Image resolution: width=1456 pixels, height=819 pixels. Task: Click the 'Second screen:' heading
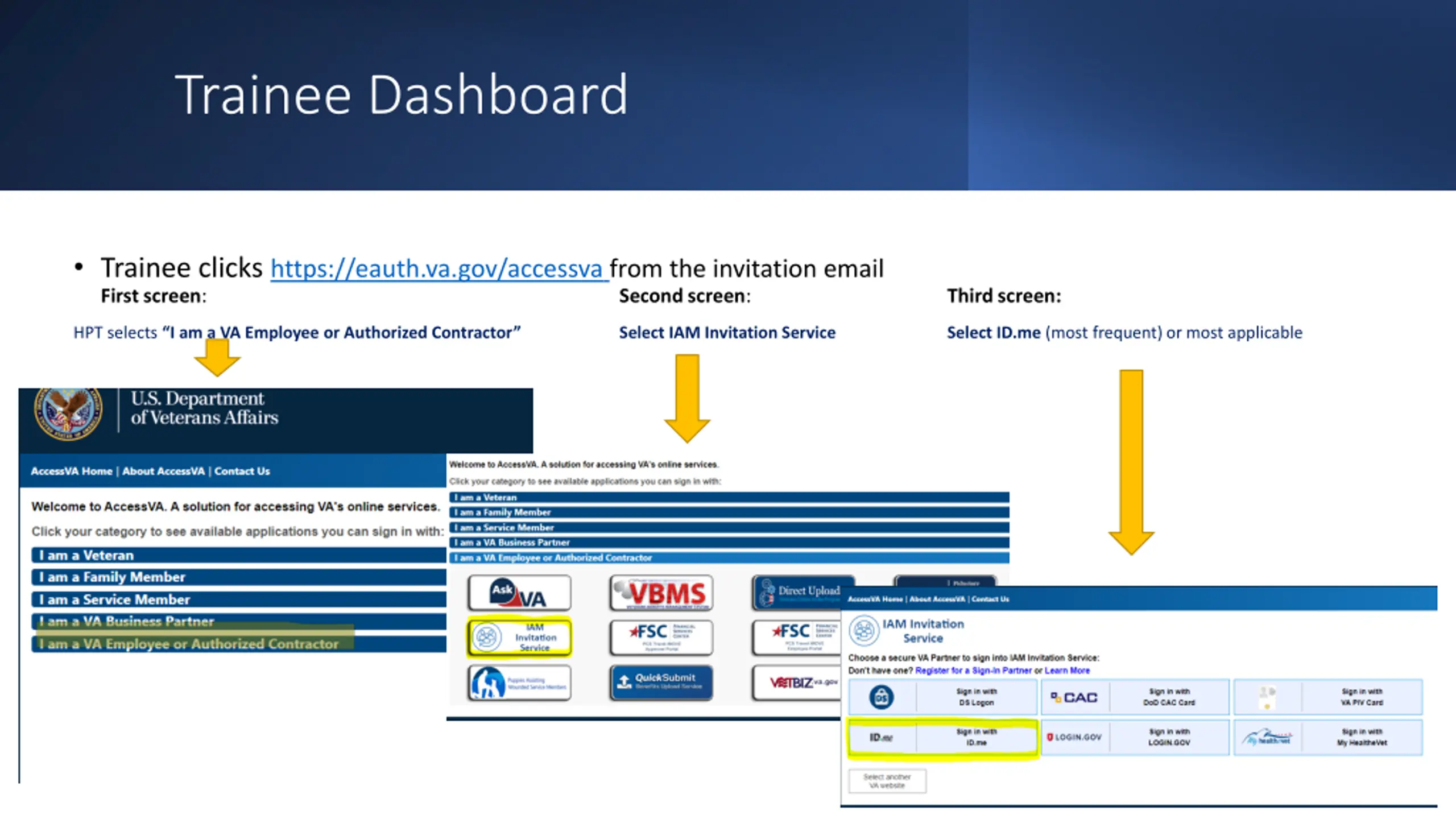pos(685,296)
